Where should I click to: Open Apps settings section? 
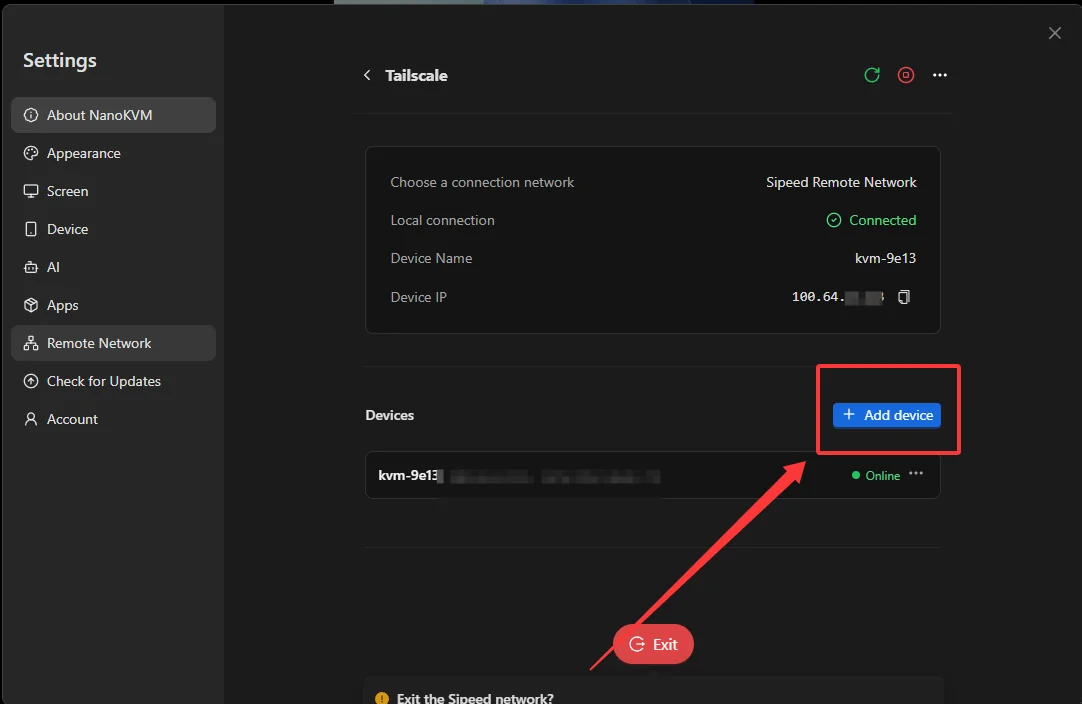pos(113,305)
